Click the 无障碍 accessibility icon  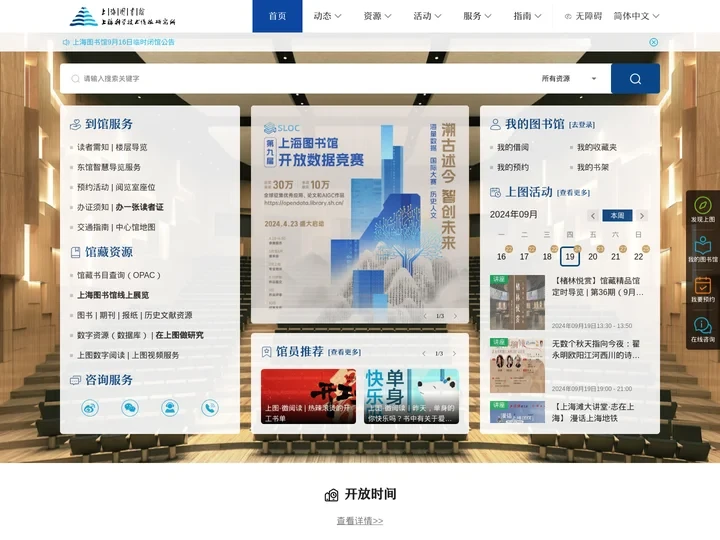click(x=568, y=17)
